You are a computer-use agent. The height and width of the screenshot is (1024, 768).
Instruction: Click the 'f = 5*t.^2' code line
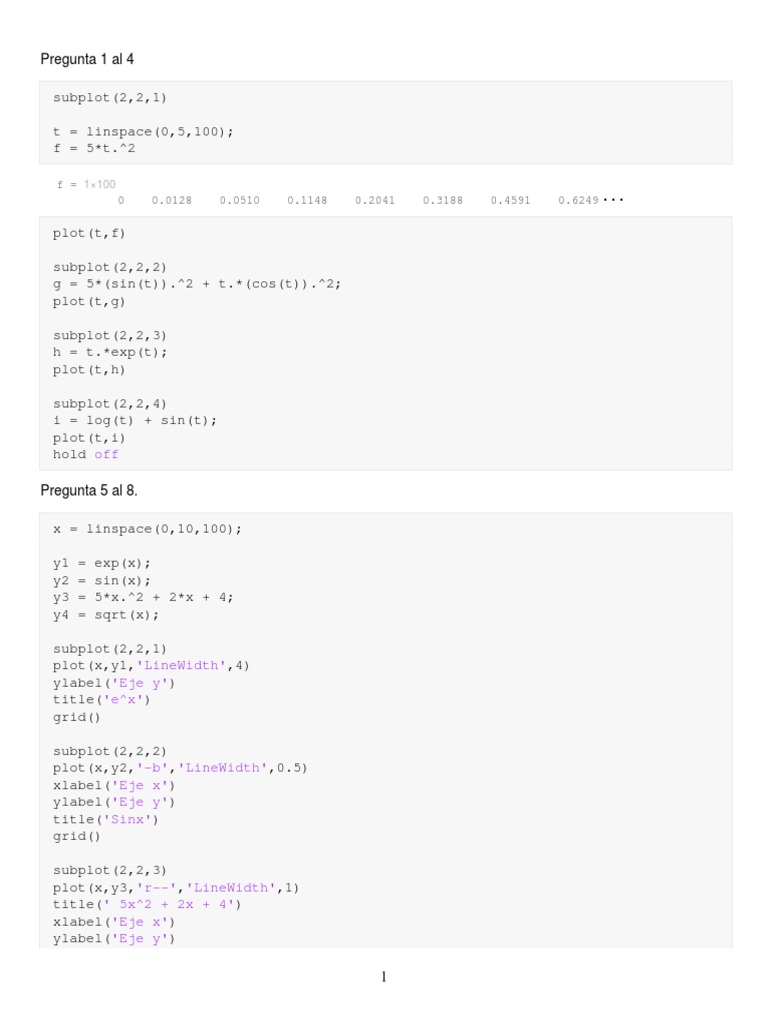94,148
